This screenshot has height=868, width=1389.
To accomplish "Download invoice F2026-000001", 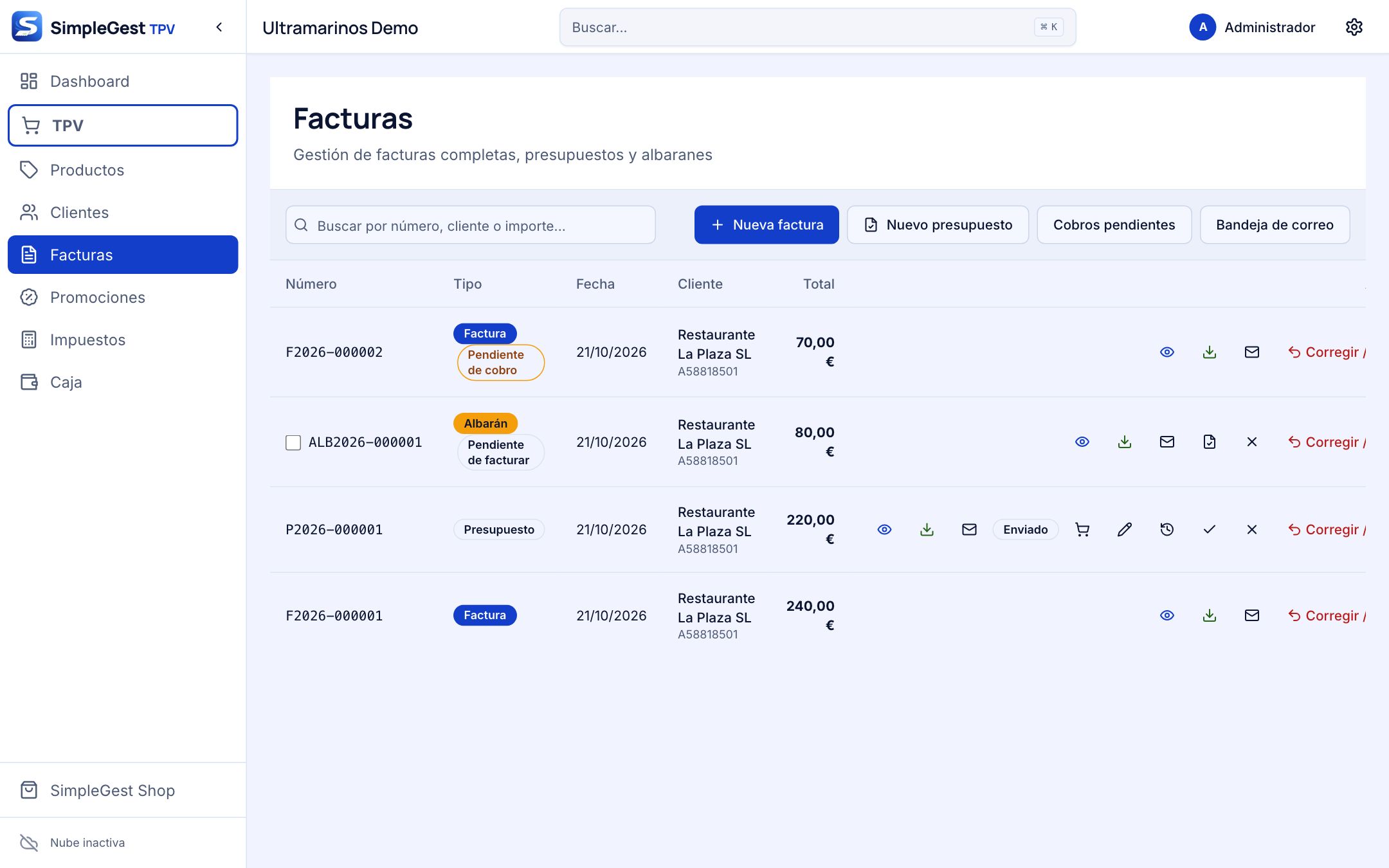I will pyautogui.click(x=1210, y=615).
